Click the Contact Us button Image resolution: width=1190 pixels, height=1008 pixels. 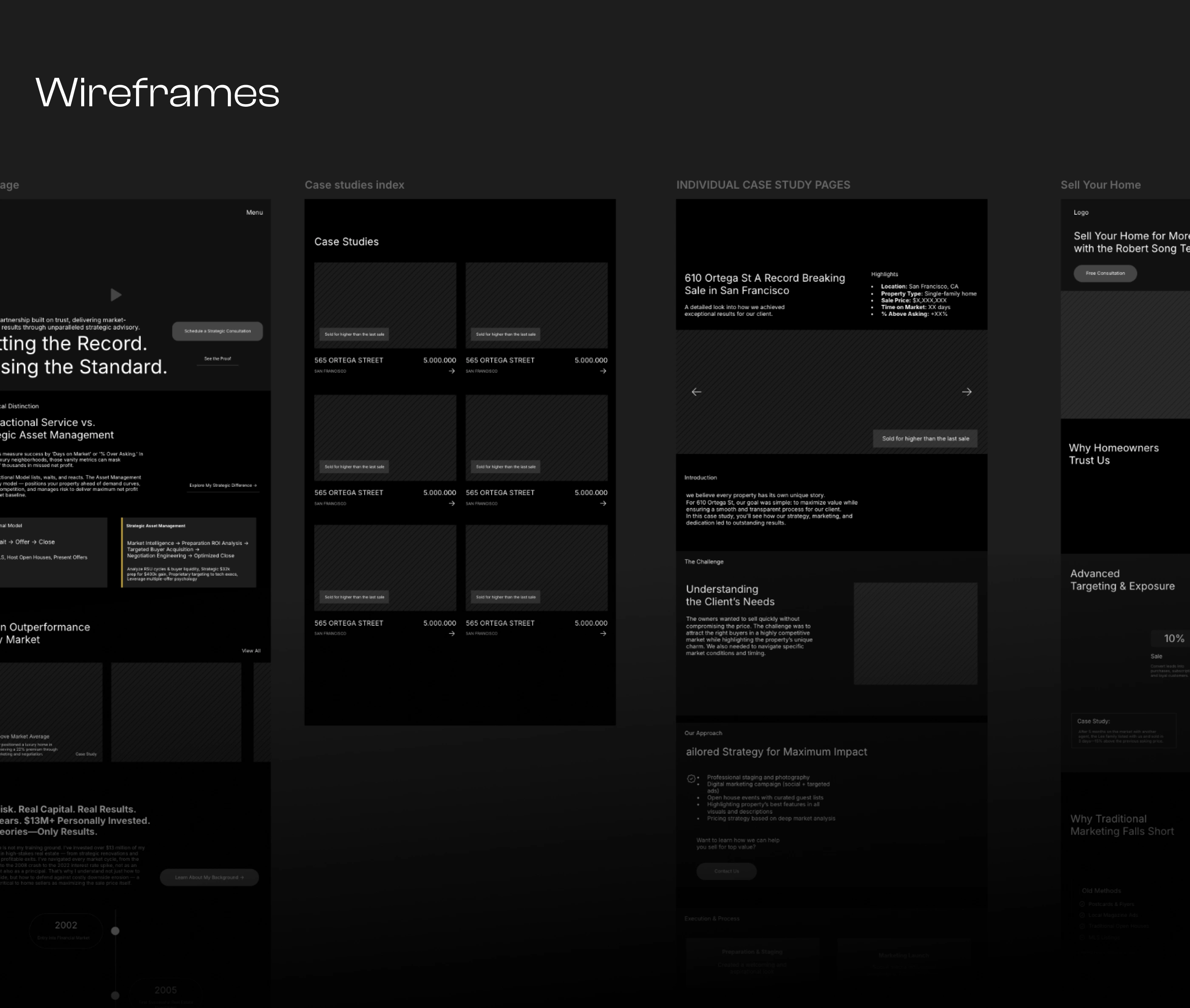[x=727, y=871]
